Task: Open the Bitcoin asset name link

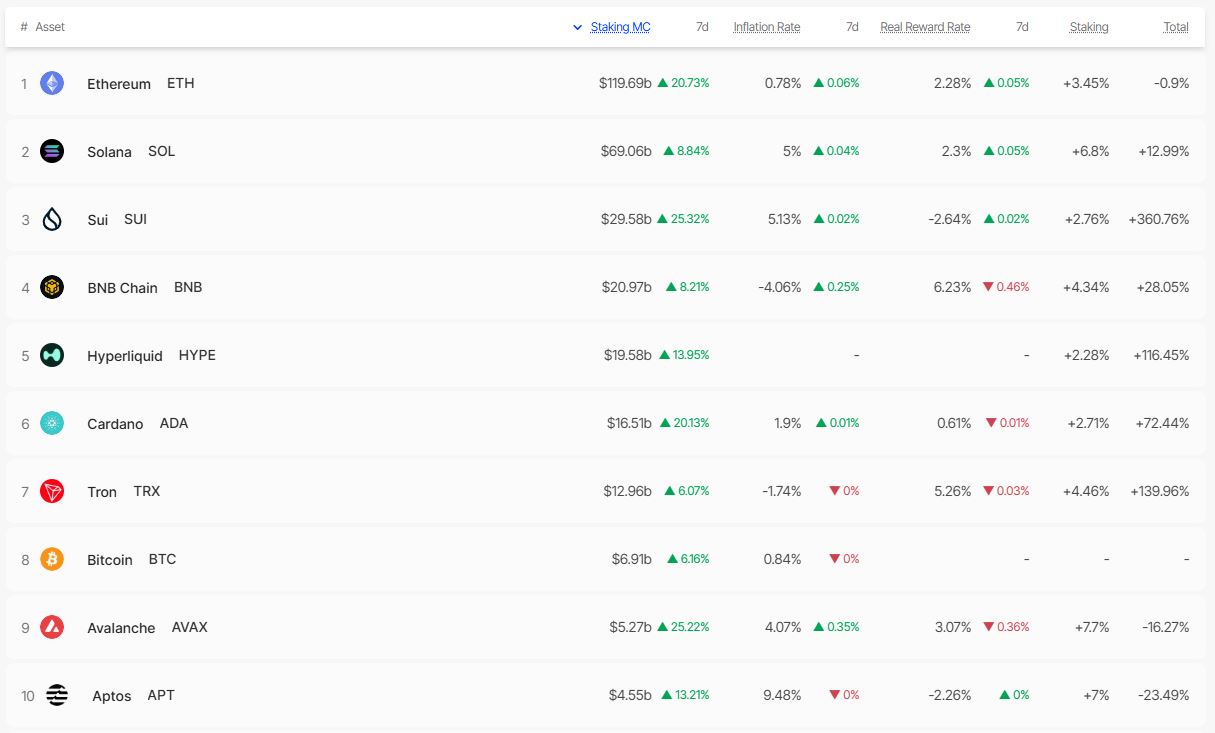Action: 110,560
